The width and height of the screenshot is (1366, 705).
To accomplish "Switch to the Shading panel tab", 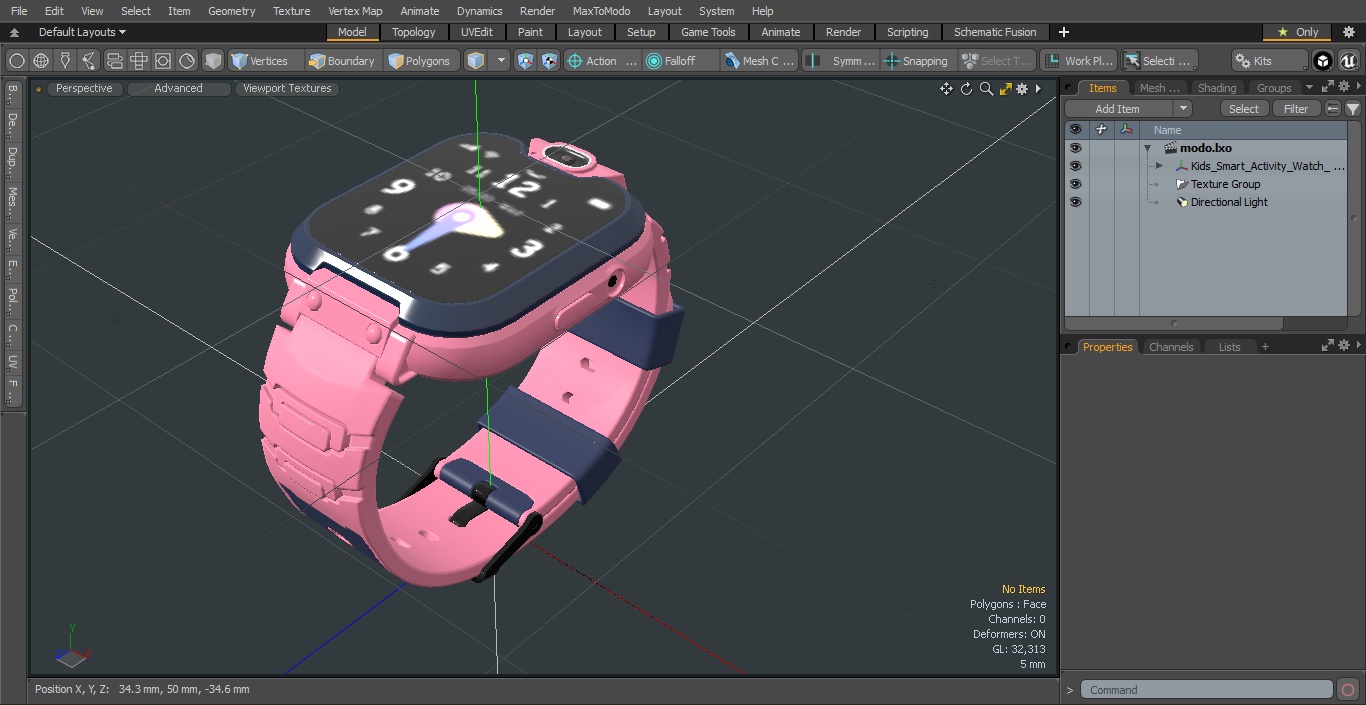I will (1217, 88).
